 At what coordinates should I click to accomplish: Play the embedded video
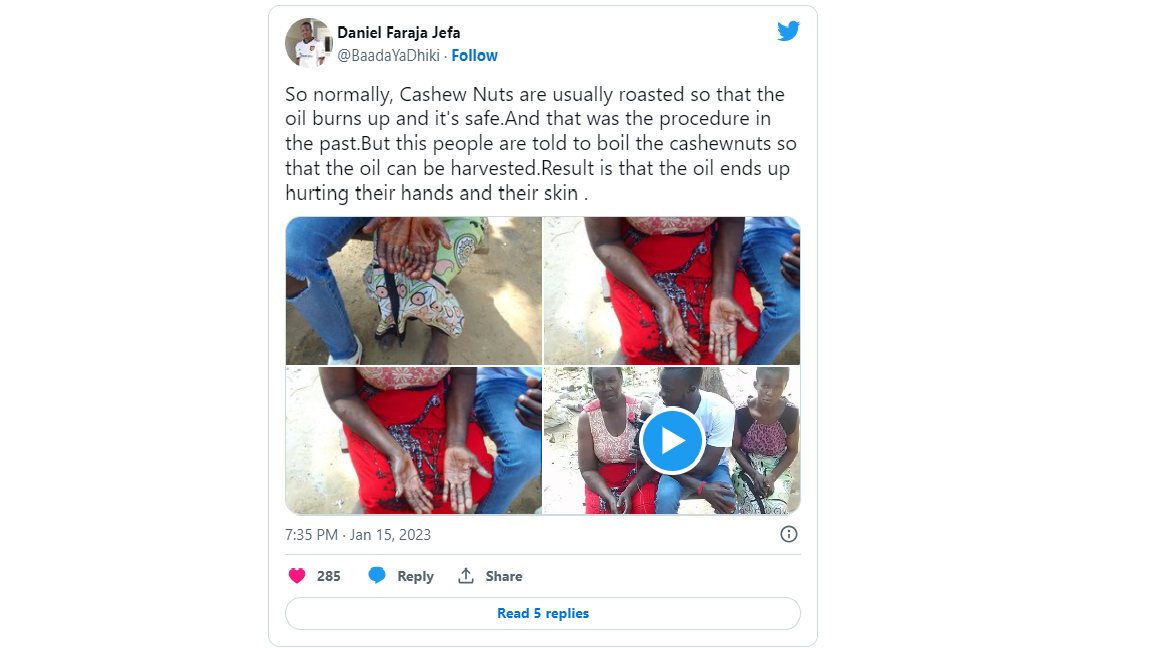pyautogui.click(x=671, y=440)
